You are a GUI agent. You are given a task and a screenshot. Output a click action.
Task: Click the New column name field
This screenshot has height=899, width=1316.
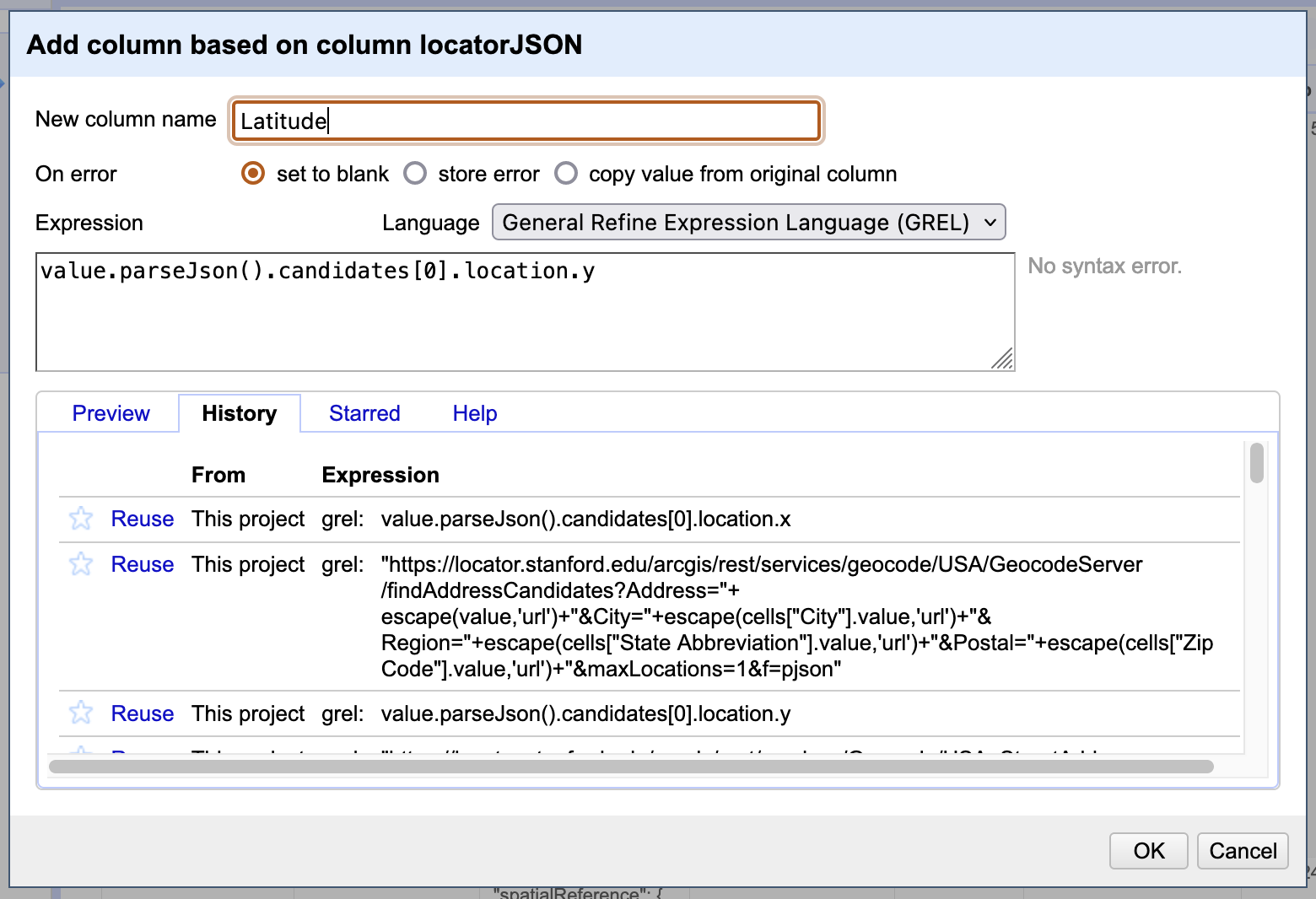[526, 121]
